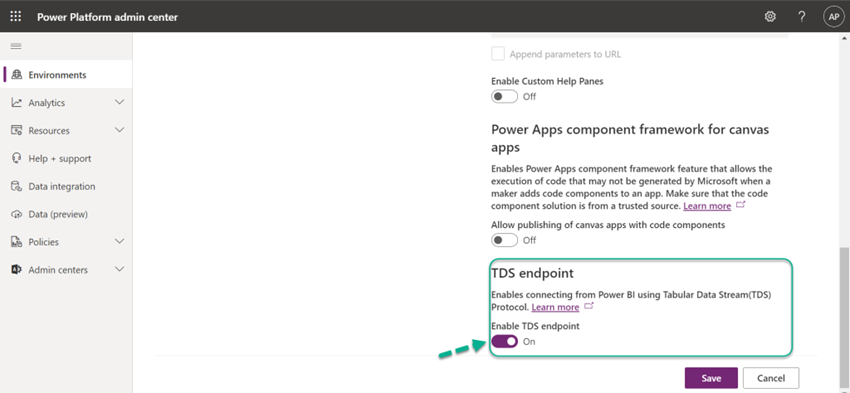
Task: Click the TDS endpoint heading text
Action: coord(532,273)
